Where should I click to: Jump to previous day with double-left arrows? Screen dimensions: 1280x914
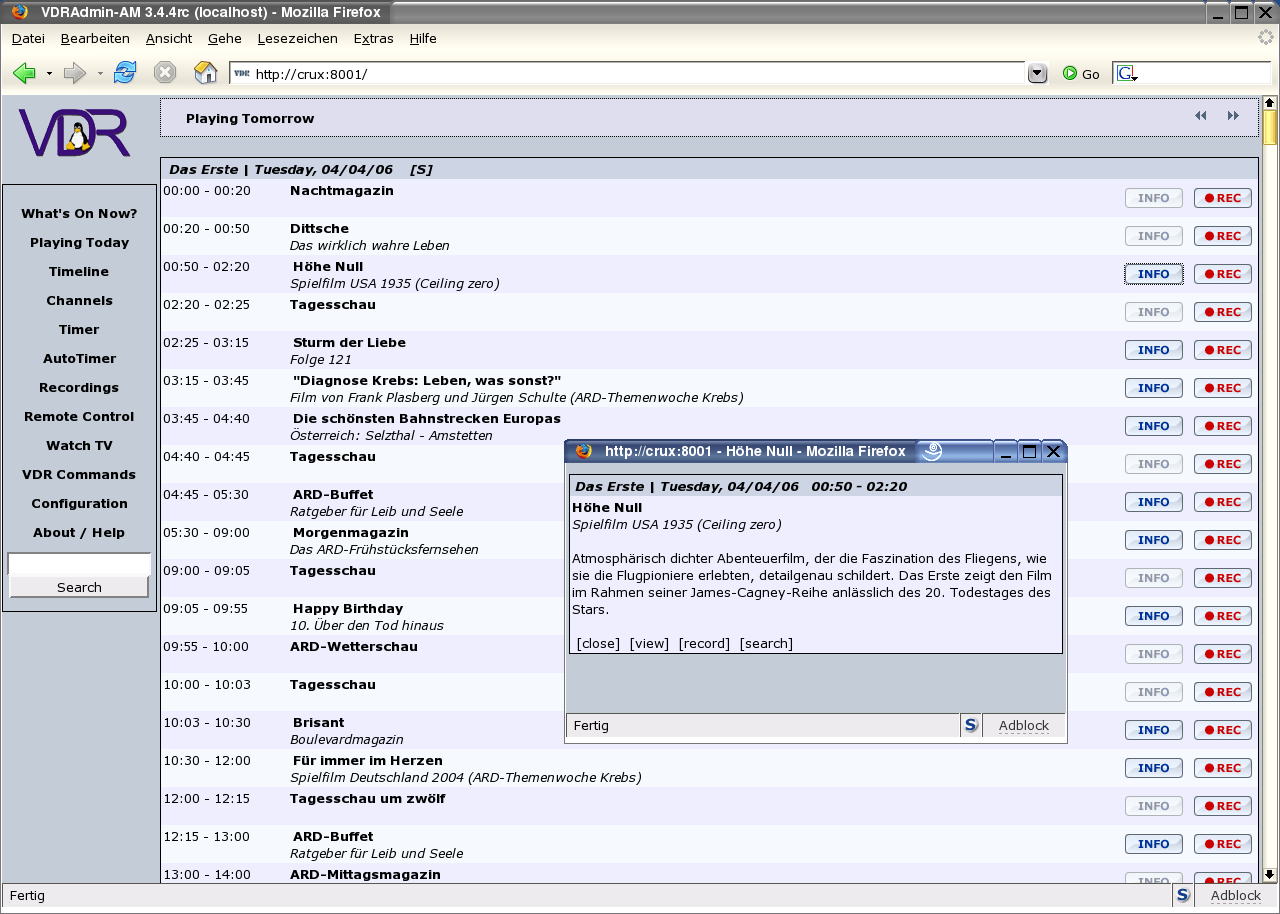coord(1201,116)
